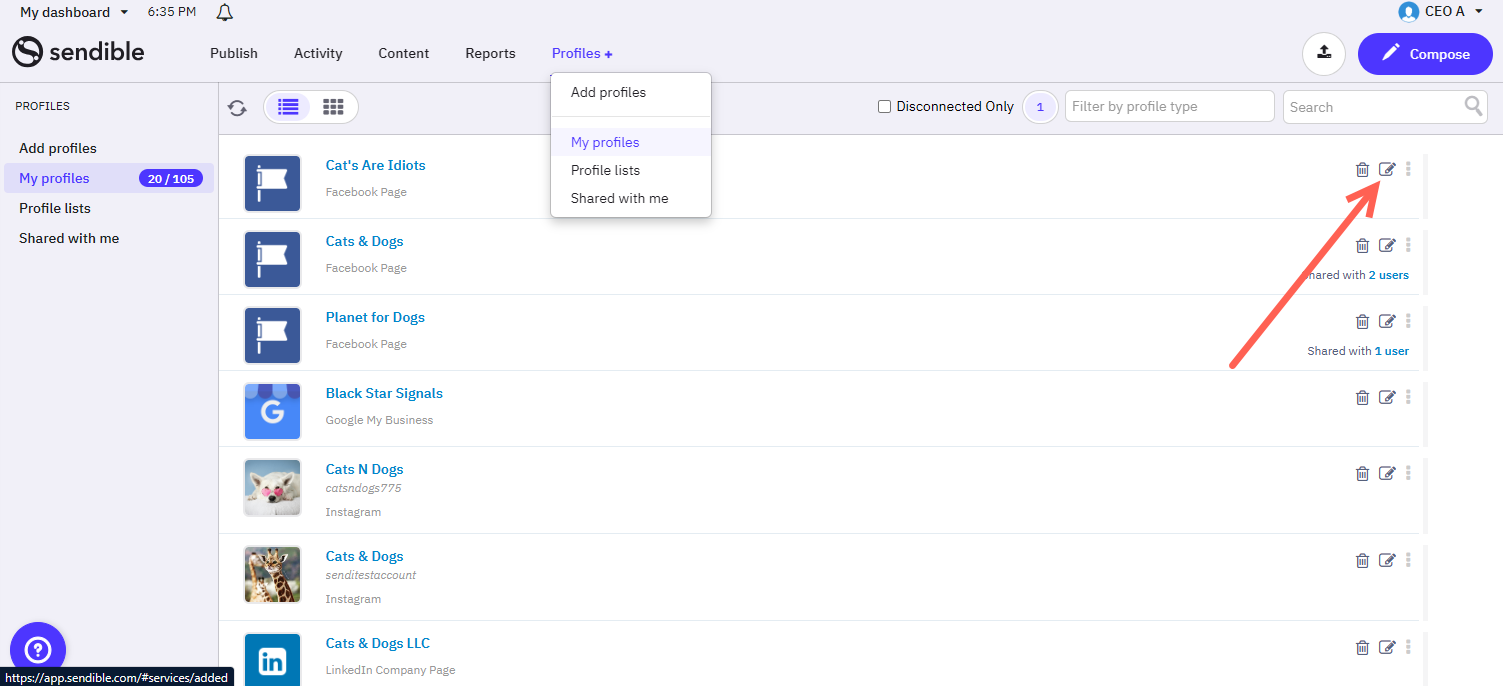Click the 2 users shared link

click(1389, 275)
